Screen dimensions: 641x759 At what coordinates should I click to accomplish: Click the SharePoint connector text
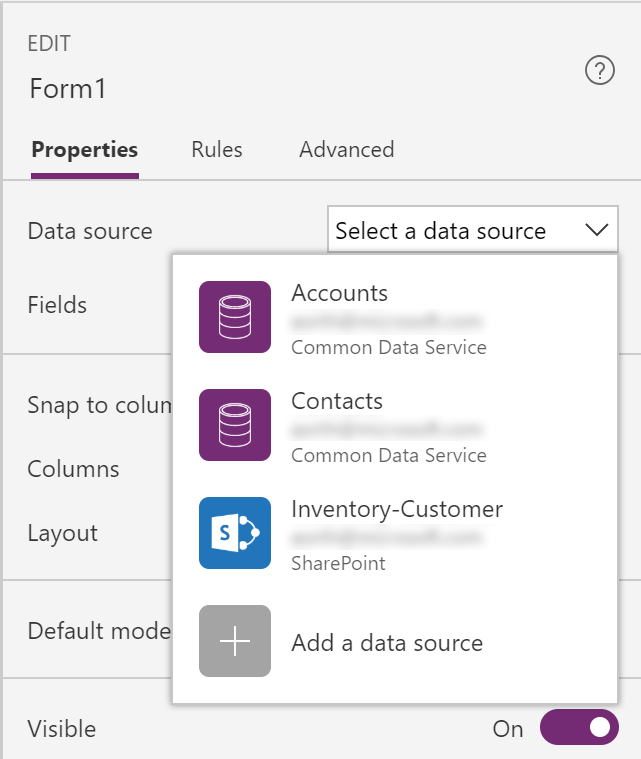[x=338, y=563]
